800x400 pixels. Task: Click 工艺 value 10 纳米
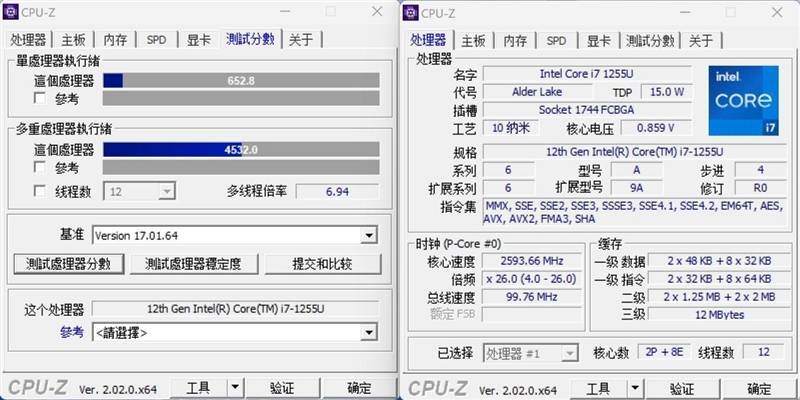tap(511, 128)
